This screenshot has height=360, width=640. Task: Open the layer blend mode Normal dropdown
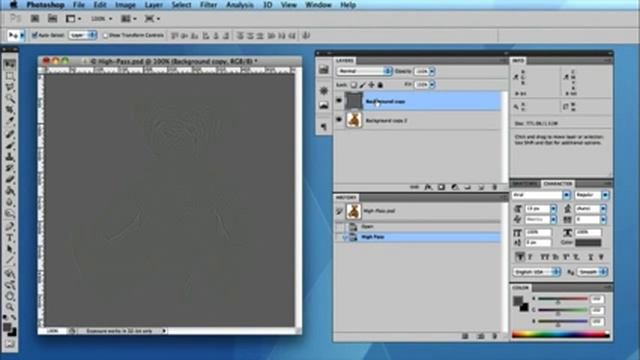click(x=364, y=71)
